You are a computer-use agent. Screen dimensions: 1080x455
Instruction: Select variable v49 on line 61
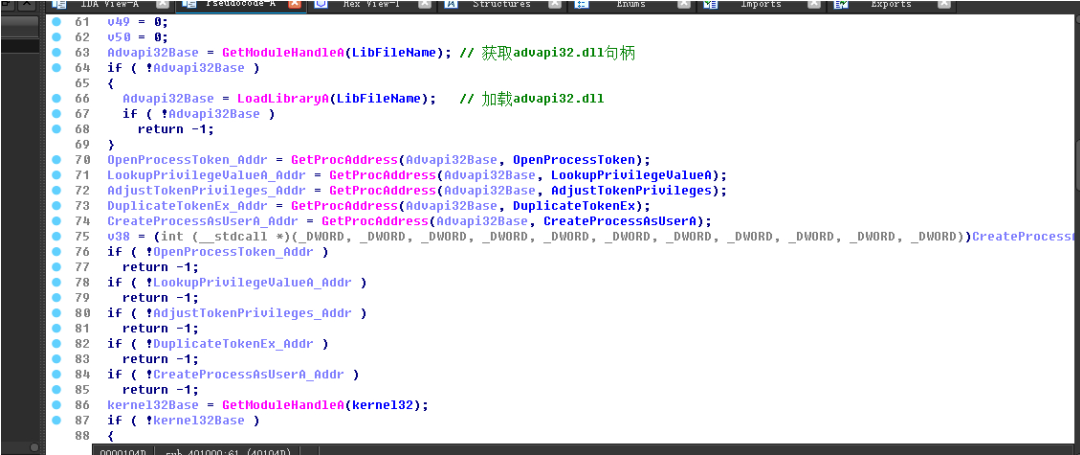(118, 21)
